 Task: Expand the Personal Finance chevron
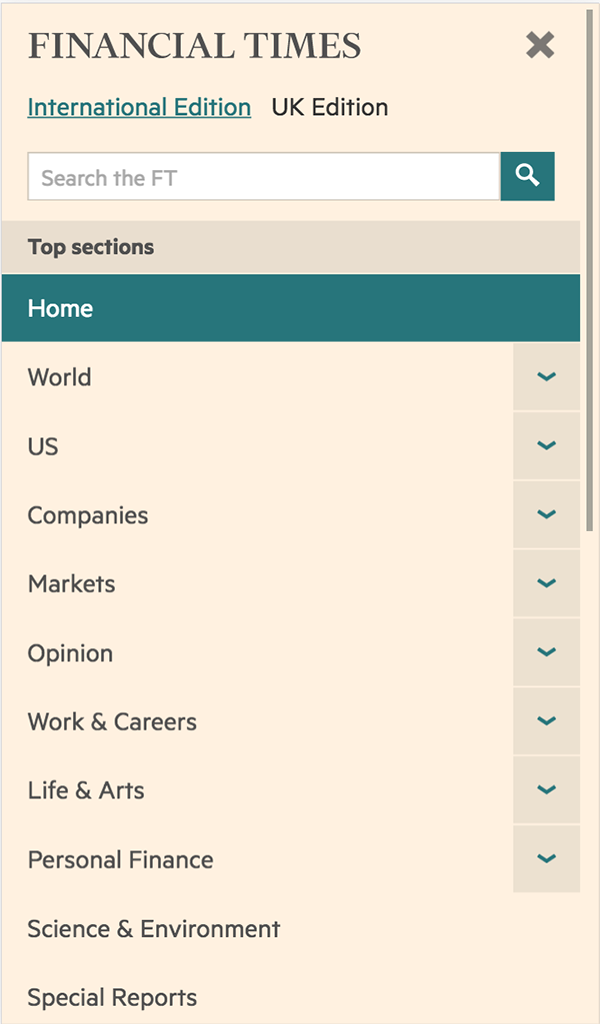click(546, 858)
